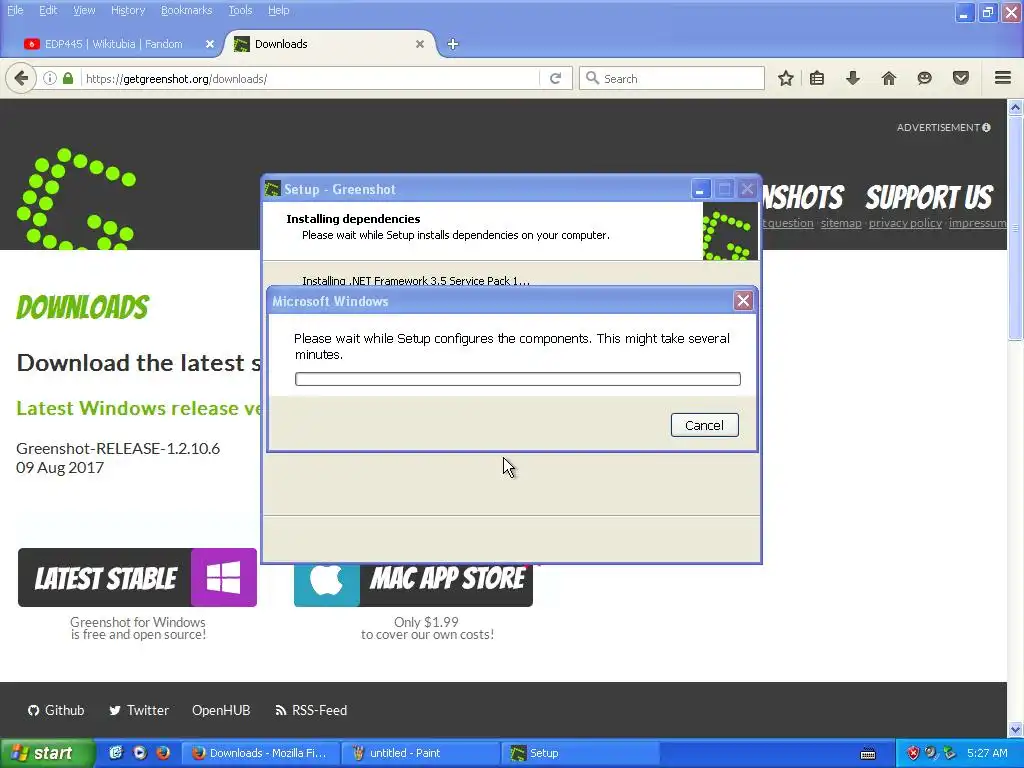
Task: Open the Downloads arrow icon in toolbar
Action: [x=853, y=78]
